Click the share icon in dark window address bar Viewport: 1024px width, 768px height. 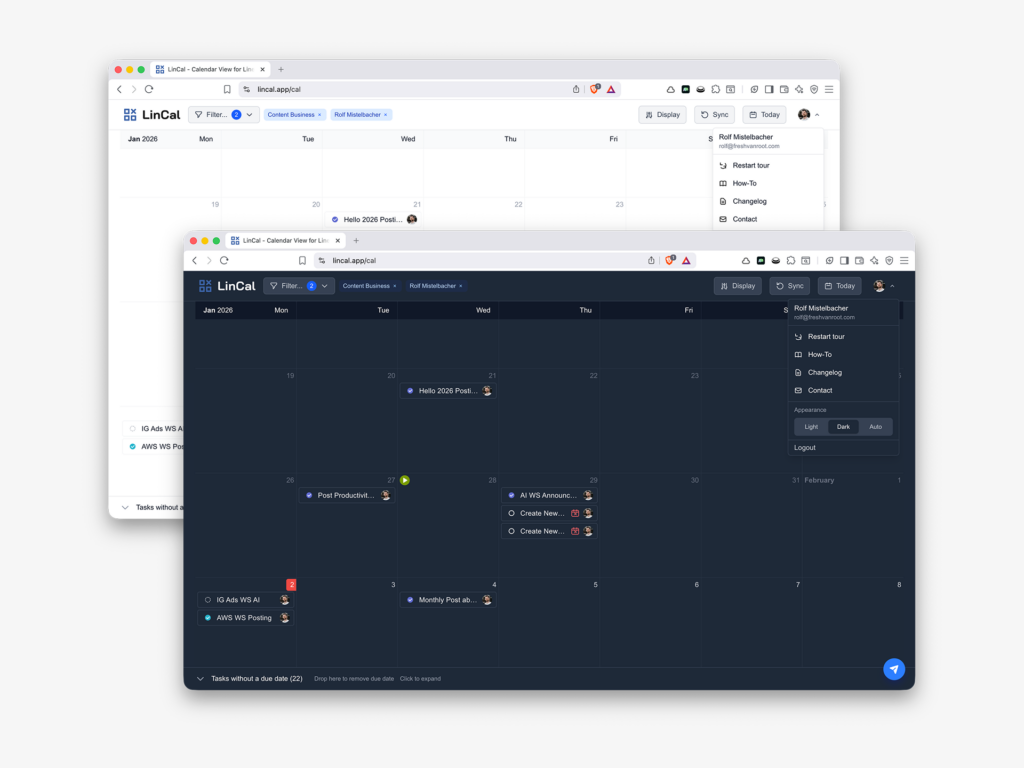[651, 260]
